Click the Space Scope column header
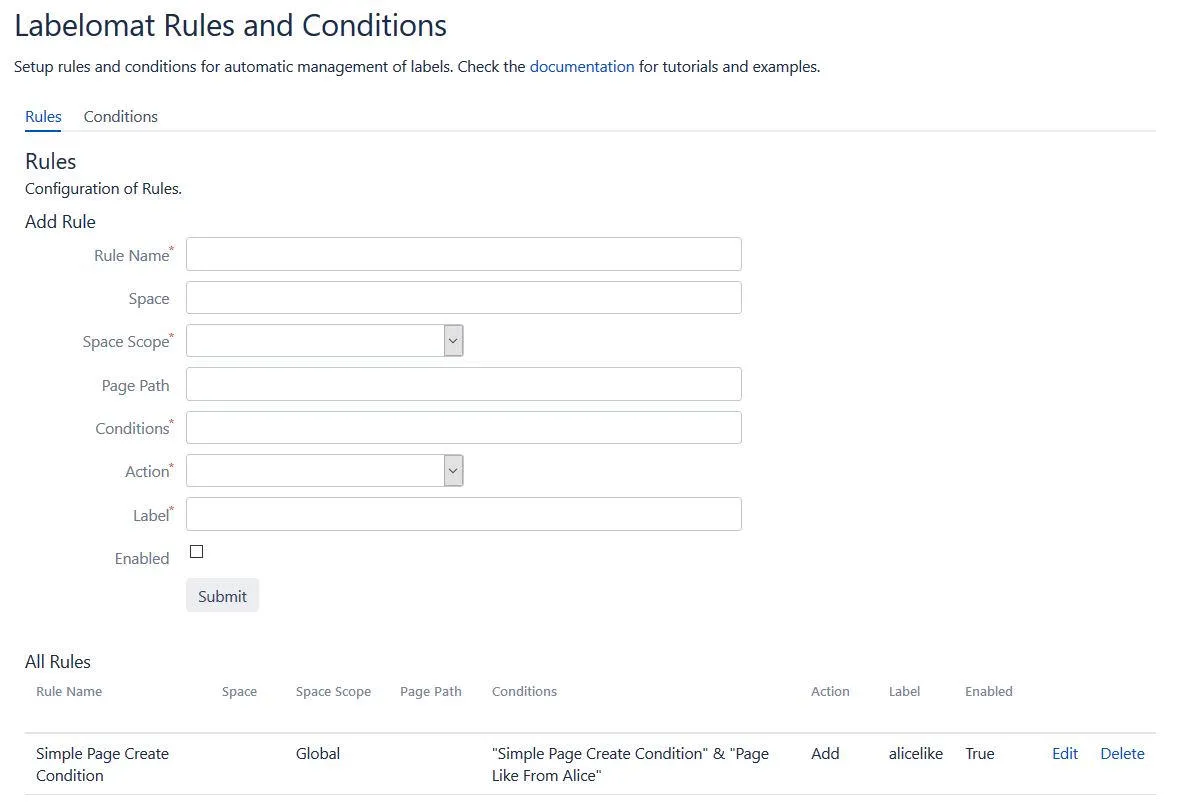Viewport: 1180px width, 808px height. (x=333, y=691)
